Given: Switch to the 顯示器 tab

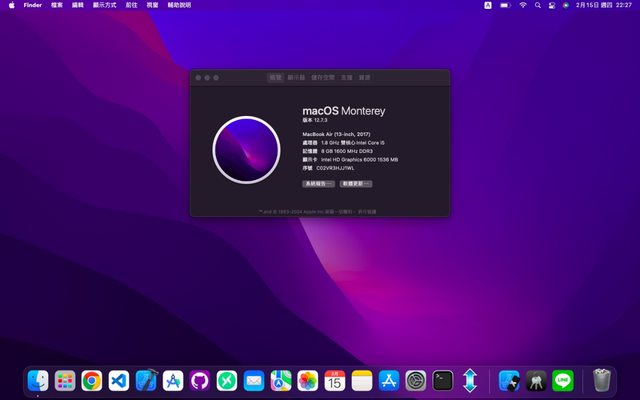Looking at the screenshot, I should pyautogui.click(x=296, y=77).
